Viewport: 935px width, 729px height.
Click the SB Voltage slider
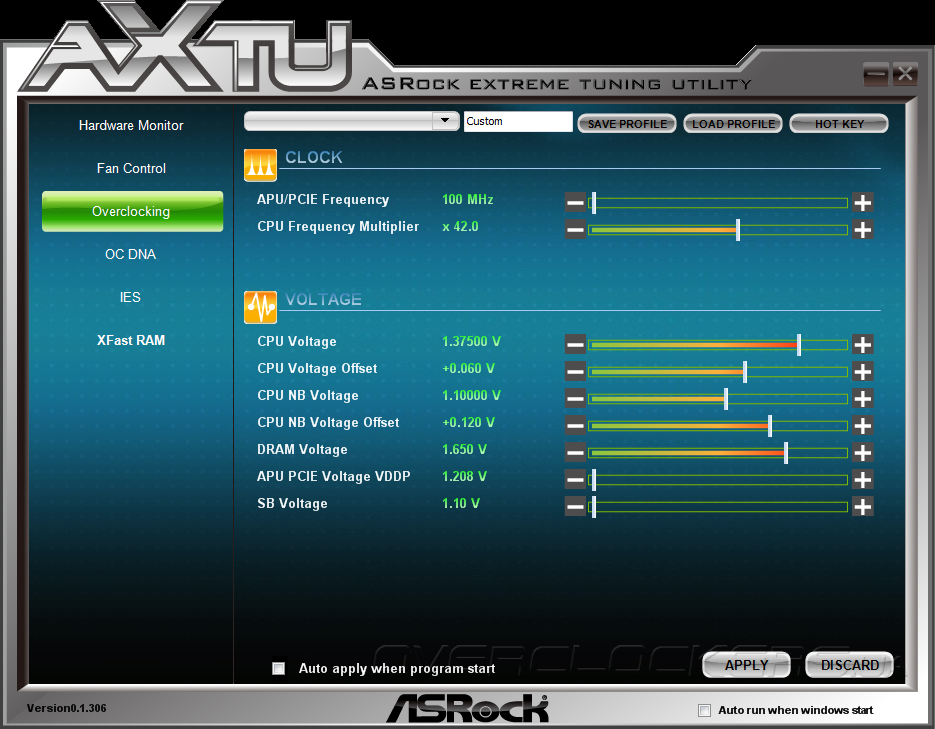[717, 507]
